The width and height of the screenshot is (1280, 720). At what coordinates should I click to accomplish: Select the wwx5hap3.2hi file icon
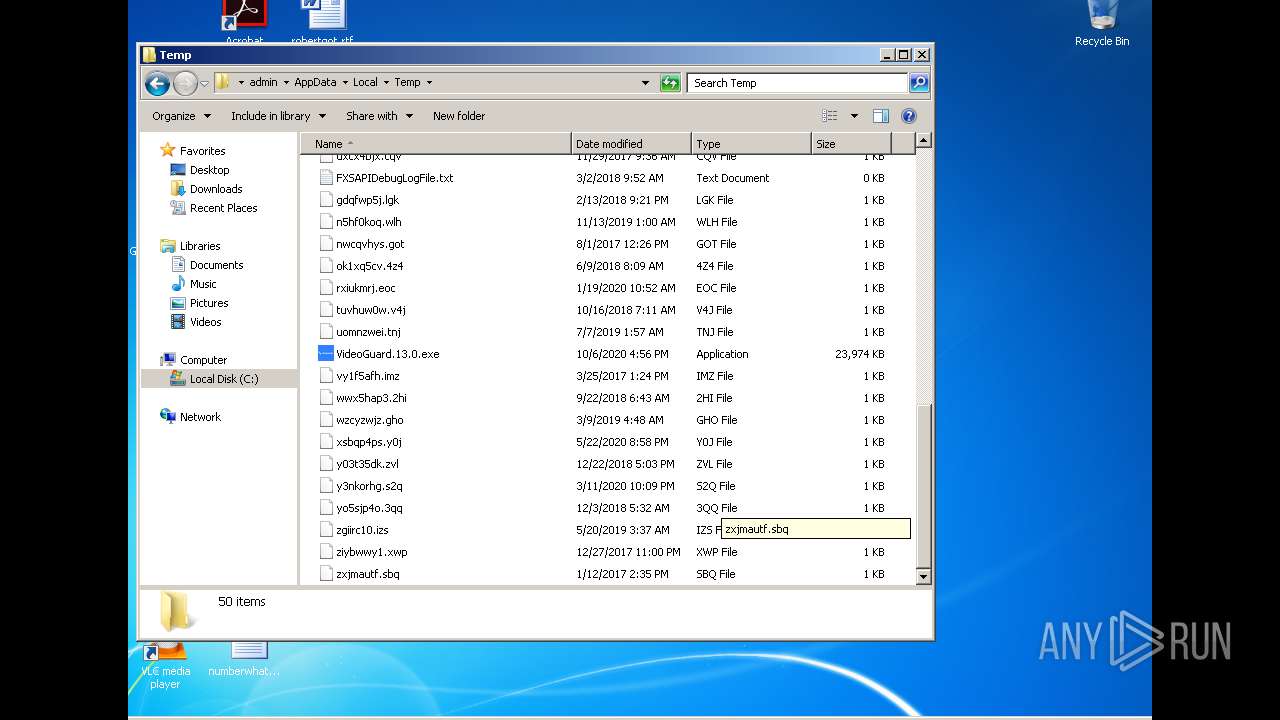325,398
